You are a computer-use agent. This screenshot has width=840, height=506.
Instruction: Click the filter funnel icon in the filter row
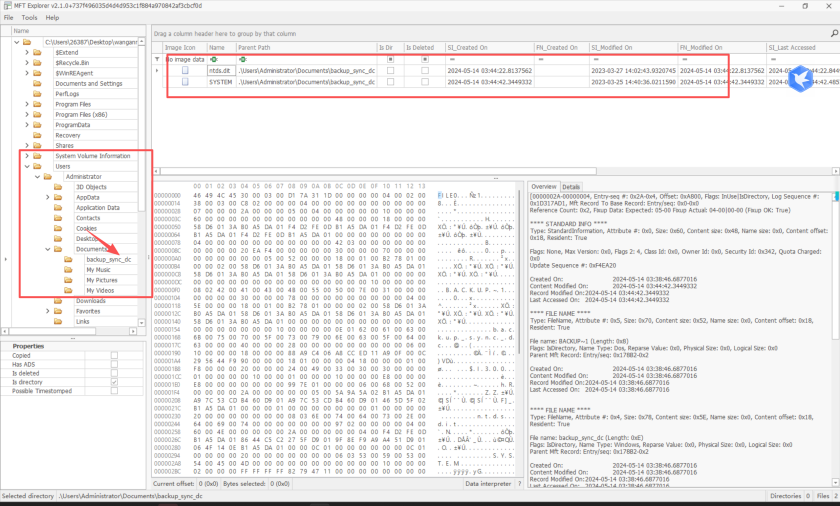(x=158, y=59)
